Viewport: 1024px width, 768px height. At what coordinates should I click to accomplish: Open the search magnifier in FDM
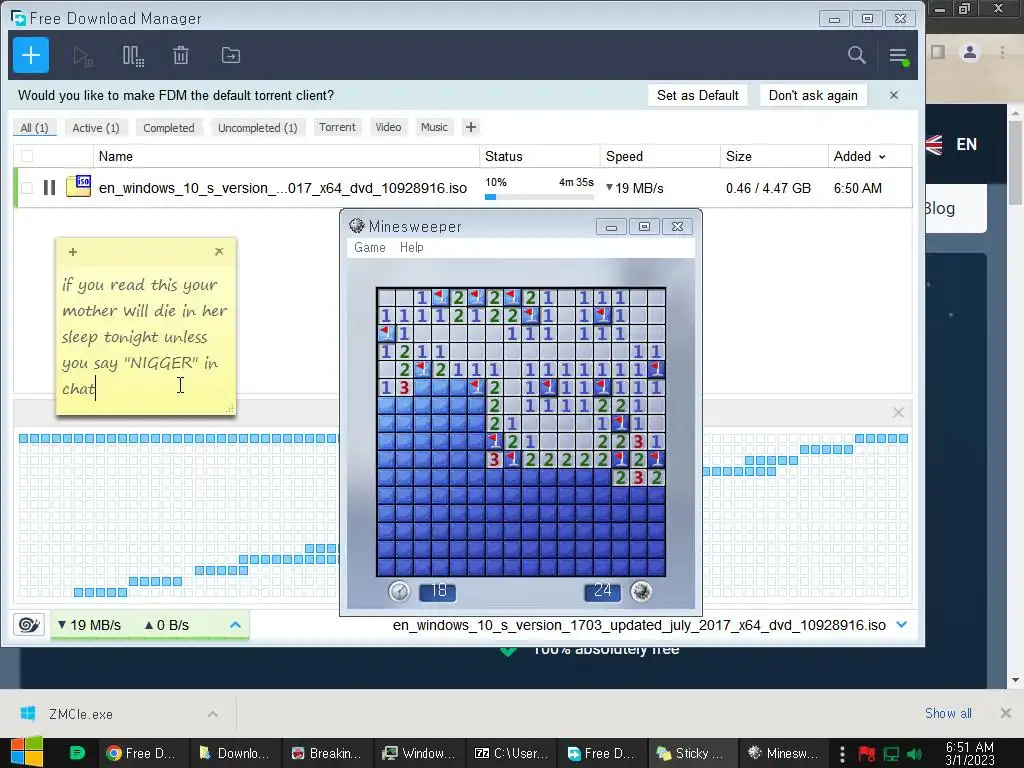(x=856, y=56)
